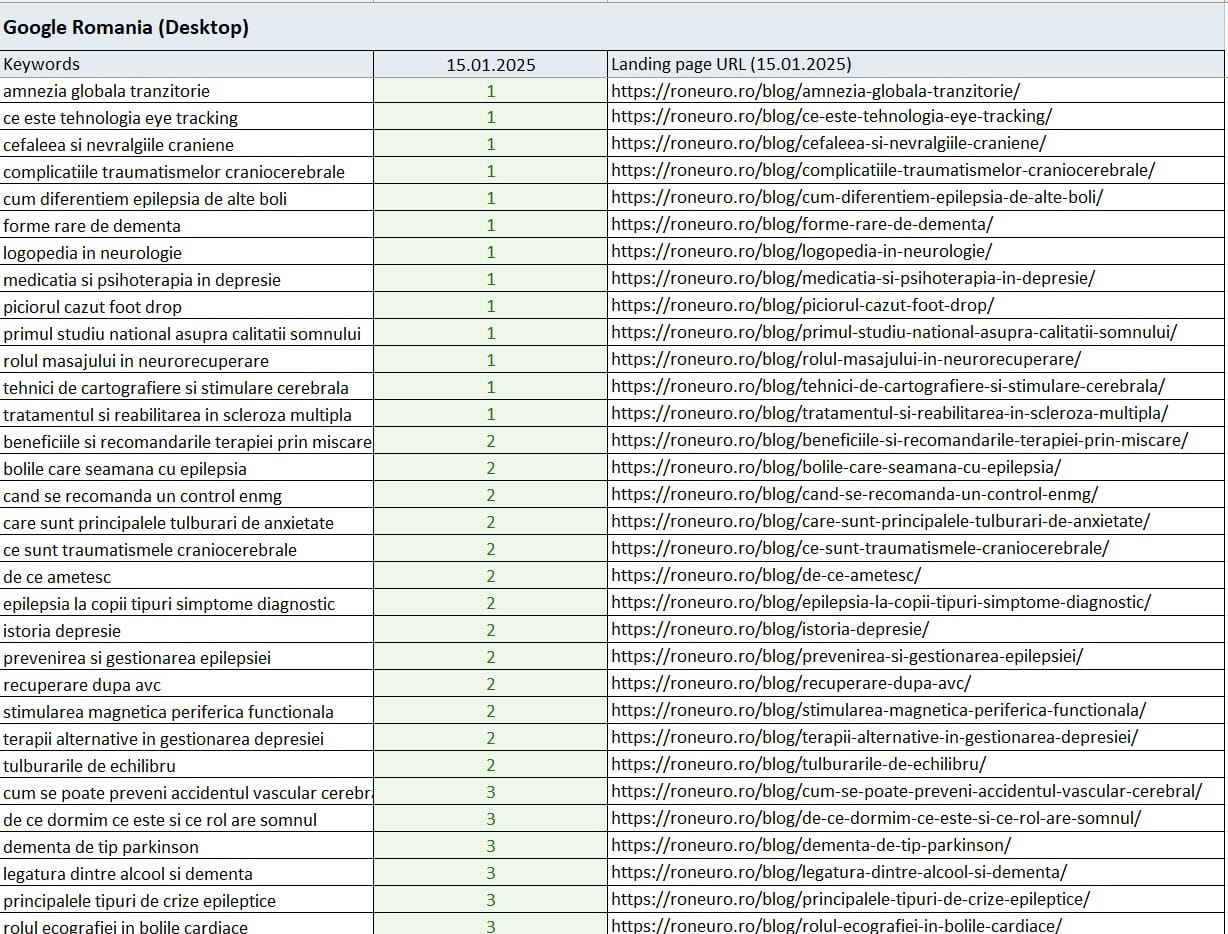Select keyword cell 'rolul masajului in neurorecuperare'
This screenshot has height=934, width=1228.
[136, 361]
